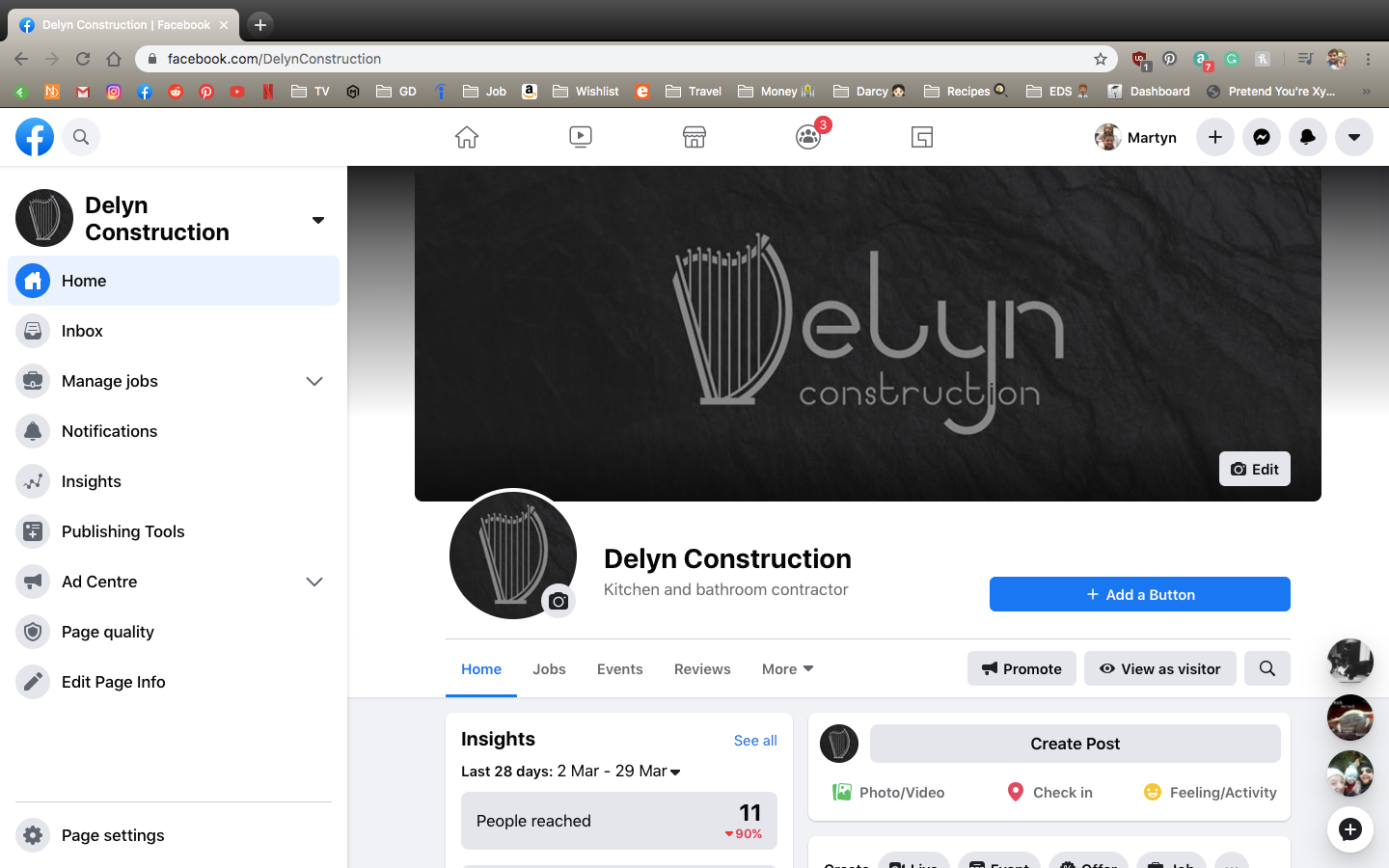Open the Dashboard bookmark
This screenshot has width=1389, height=868.
1149,92
